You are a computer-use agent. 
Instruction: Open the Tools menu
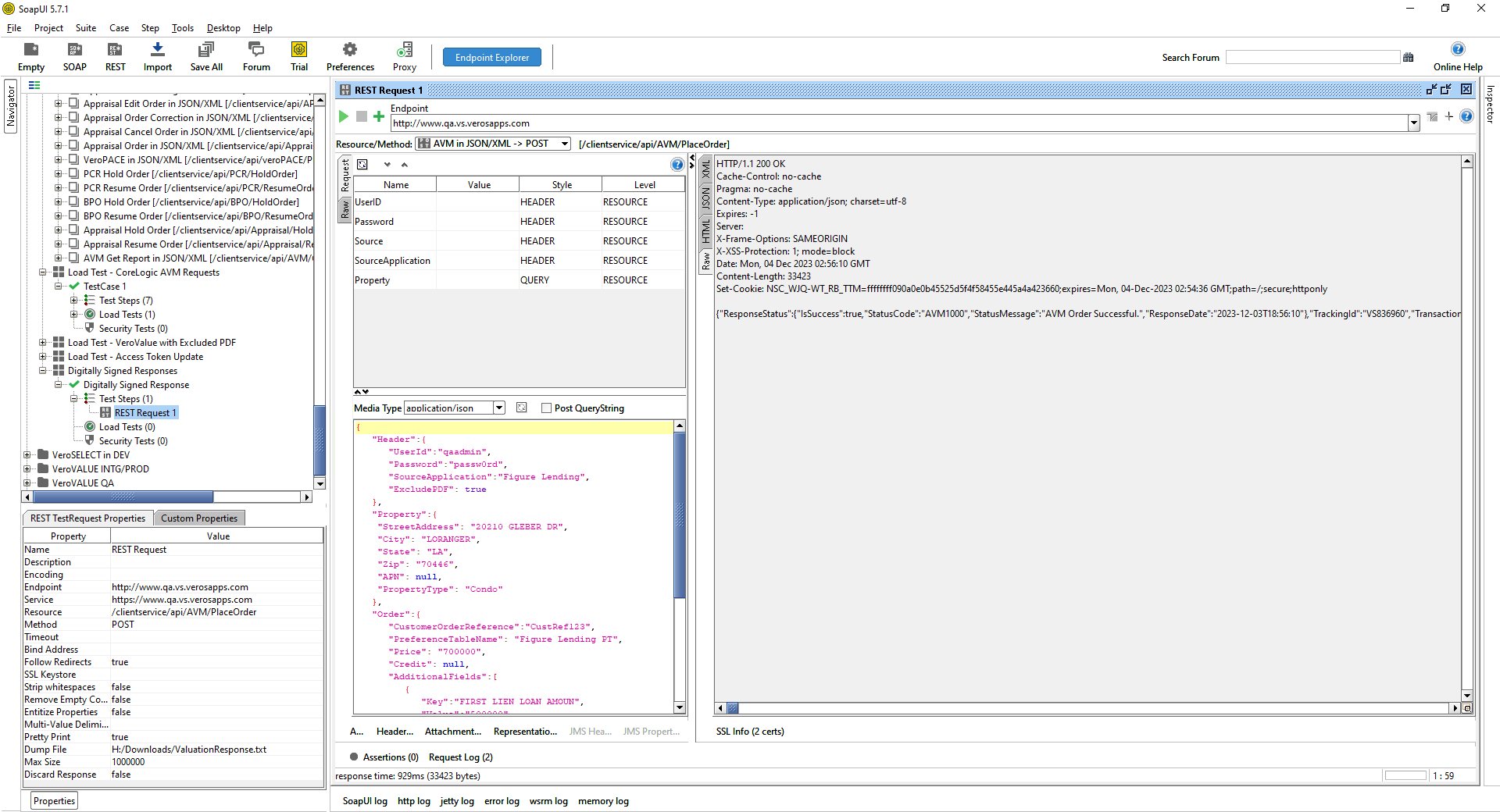tap(182, 28)
